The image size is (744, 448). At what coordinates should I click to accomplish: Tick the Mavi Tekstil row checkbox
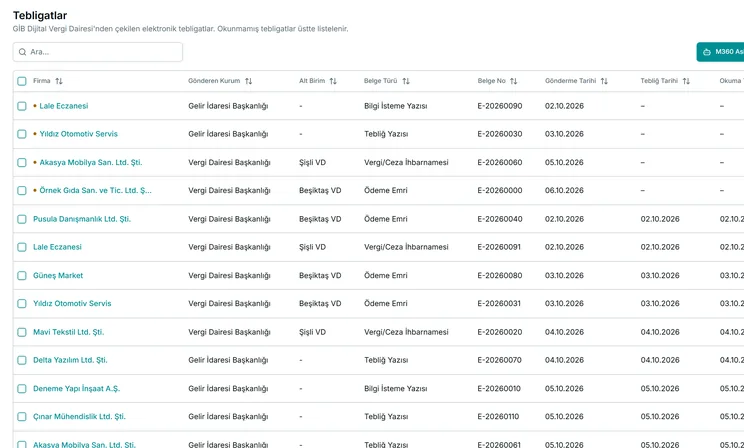point(22,332)
